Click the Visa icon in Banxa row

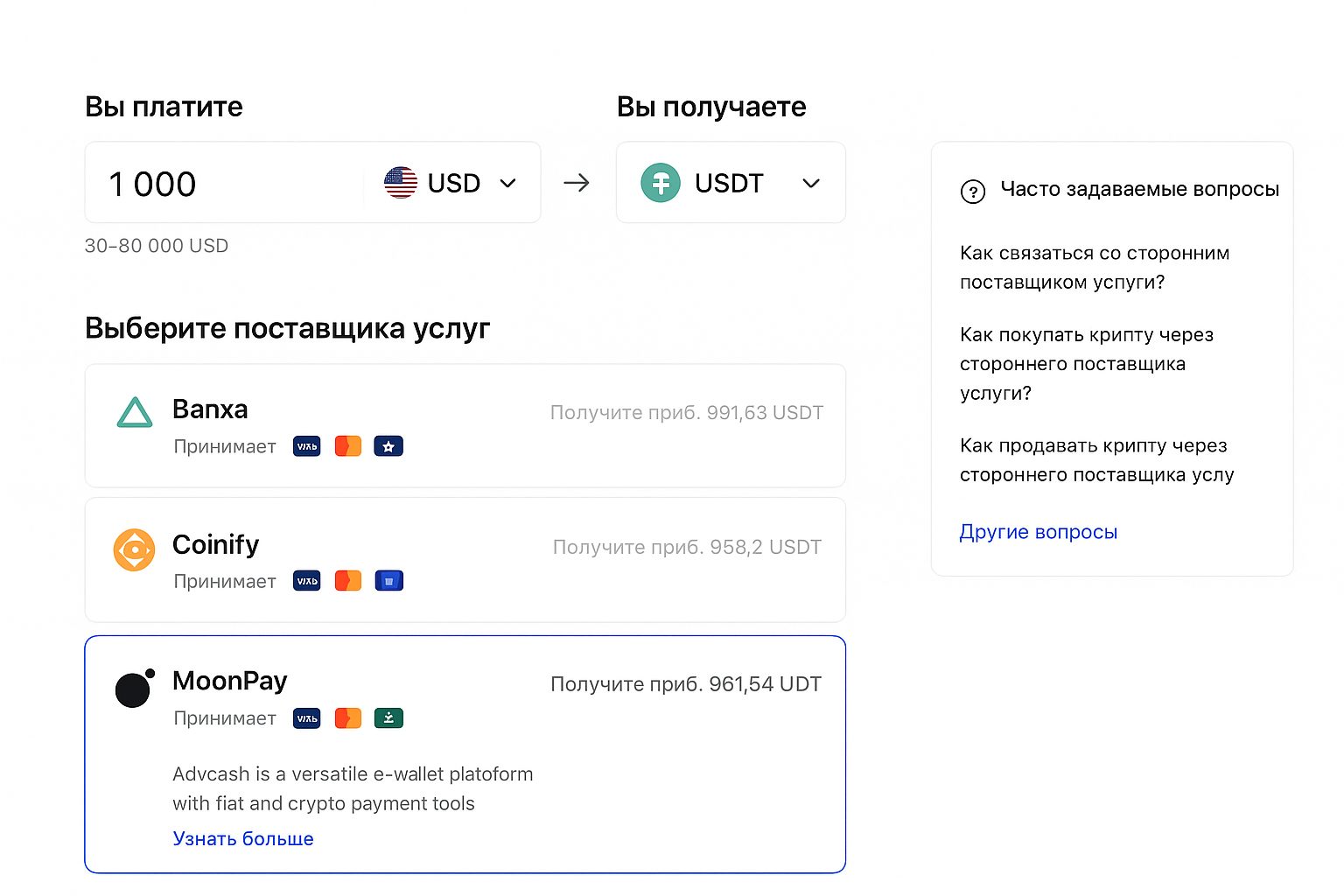(307, 446)
